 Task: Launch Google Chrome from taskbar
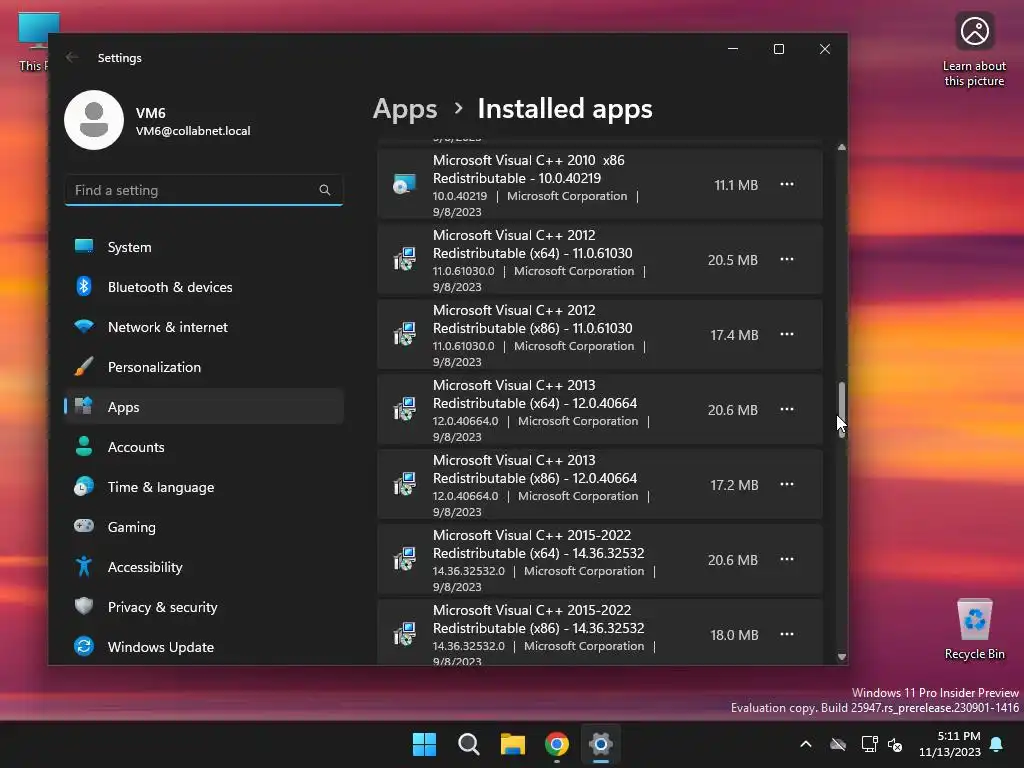point(556,744)
